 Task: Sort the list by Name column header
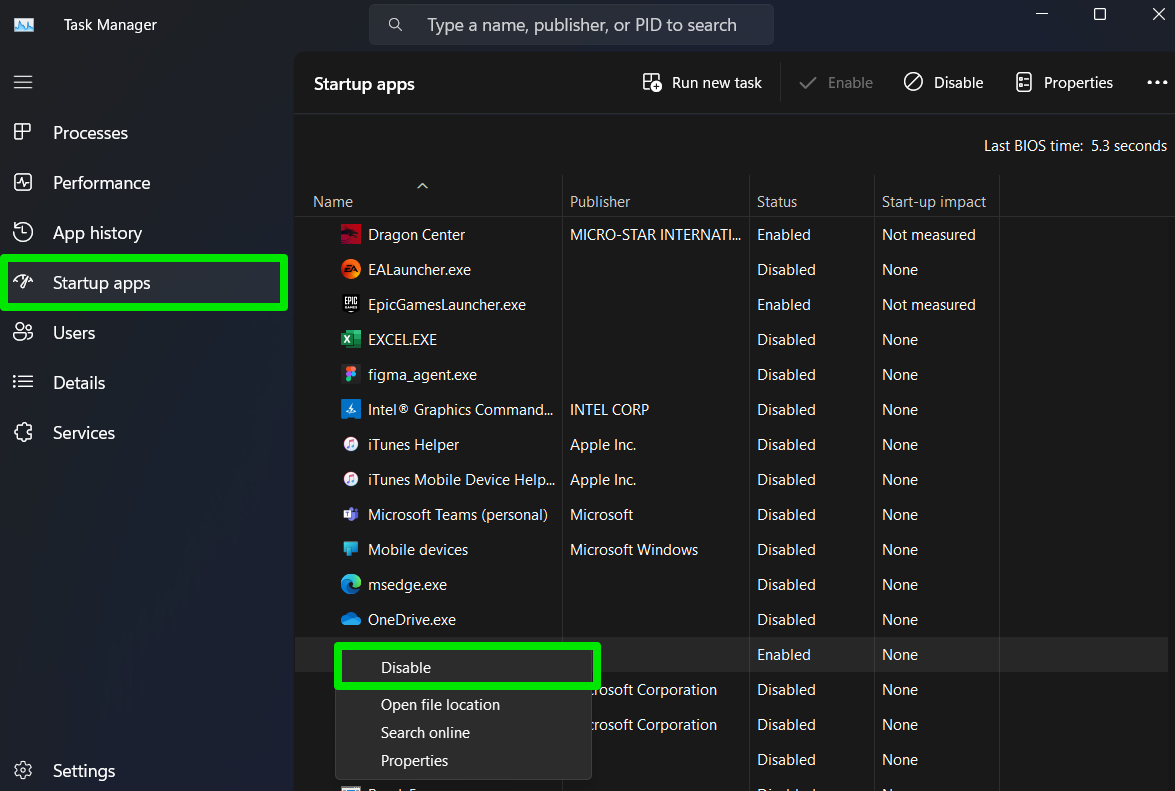[x=333, y=202]
